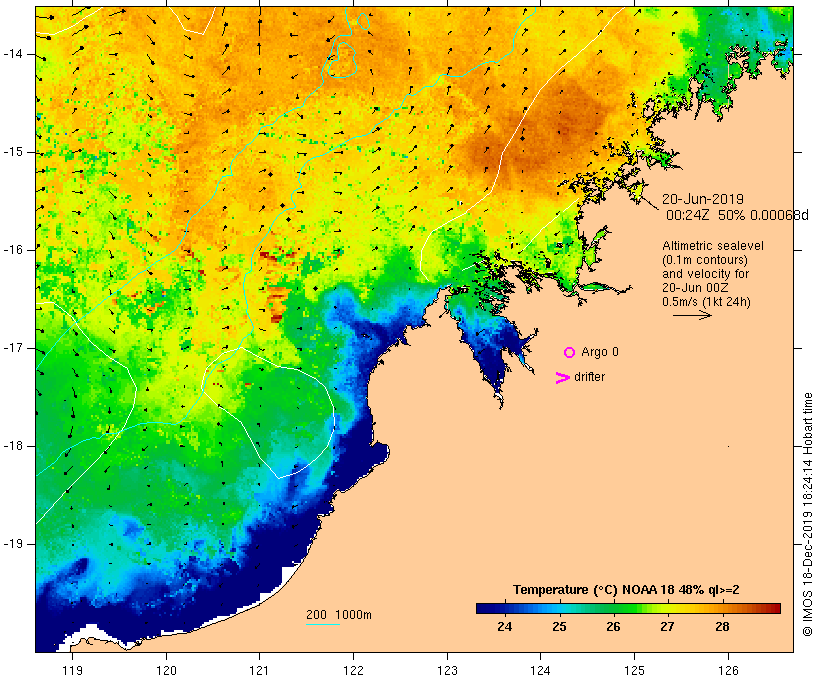Viewport: 820px width, 680px height.
Task: Click the latitude label -16
Action: [13, 250]
